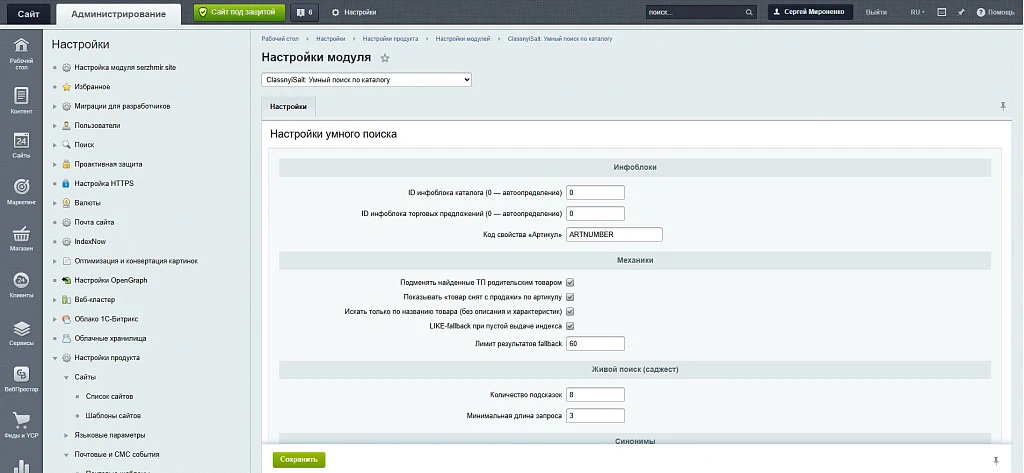Open the Контент sidebar section
The width and height of the screenshot is (1024, 473).
[22, 101]
